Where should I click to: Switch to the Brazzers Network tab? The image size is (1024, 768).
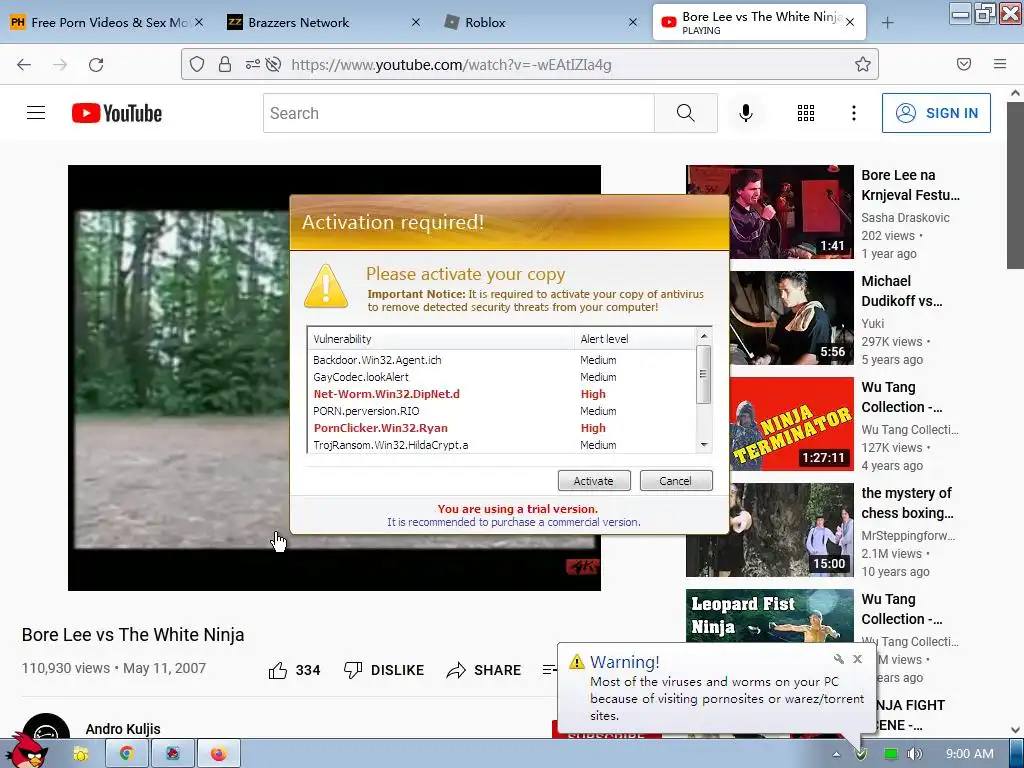tap(324, 22)
